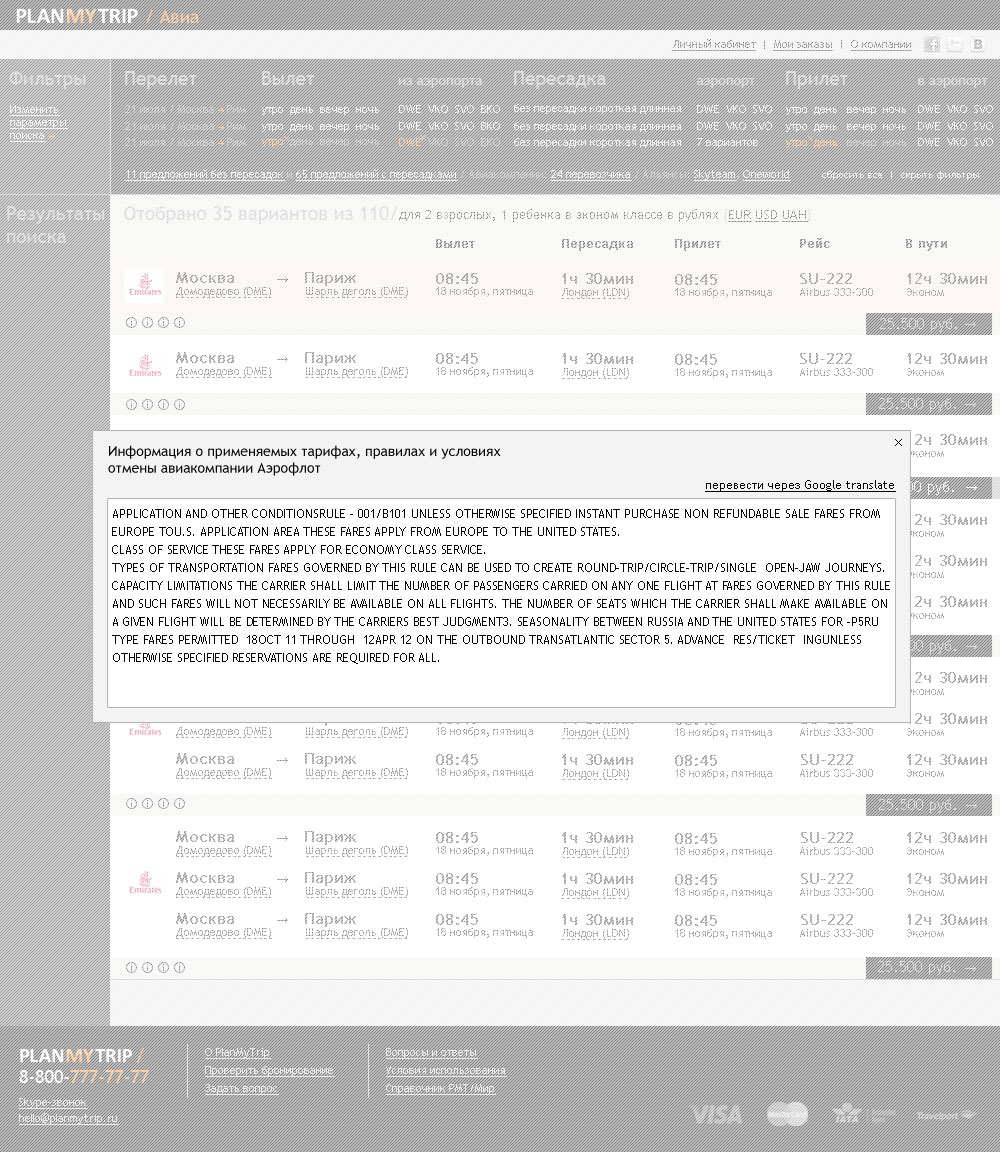Click third info icon under the second result
The width and height of the screenshot is (1000, 1152).
[x=163, y=404]
